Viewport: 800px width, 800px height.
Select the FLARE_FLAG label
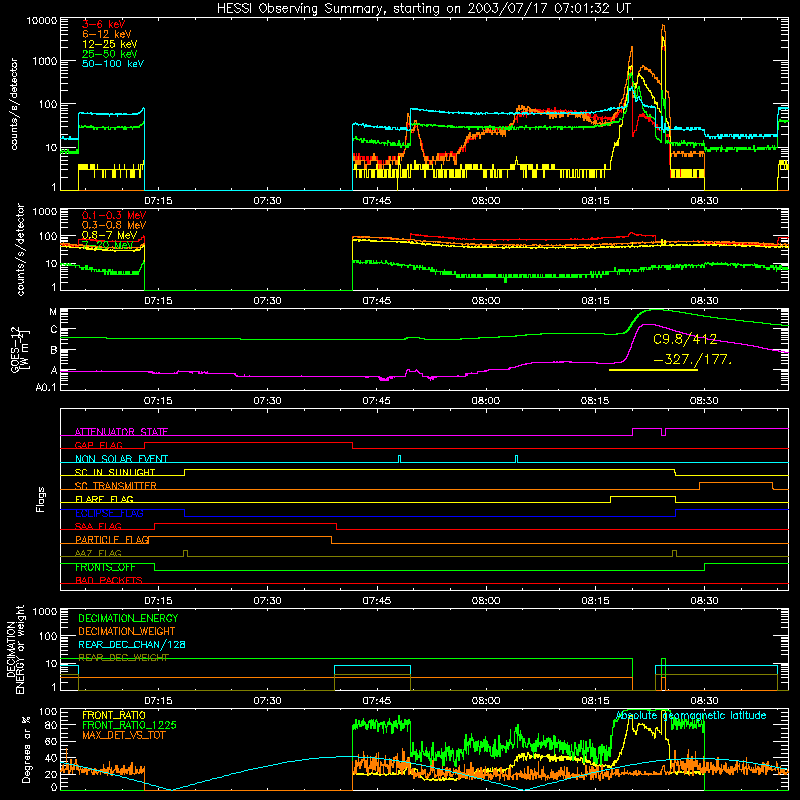click(x=104, y=499)
